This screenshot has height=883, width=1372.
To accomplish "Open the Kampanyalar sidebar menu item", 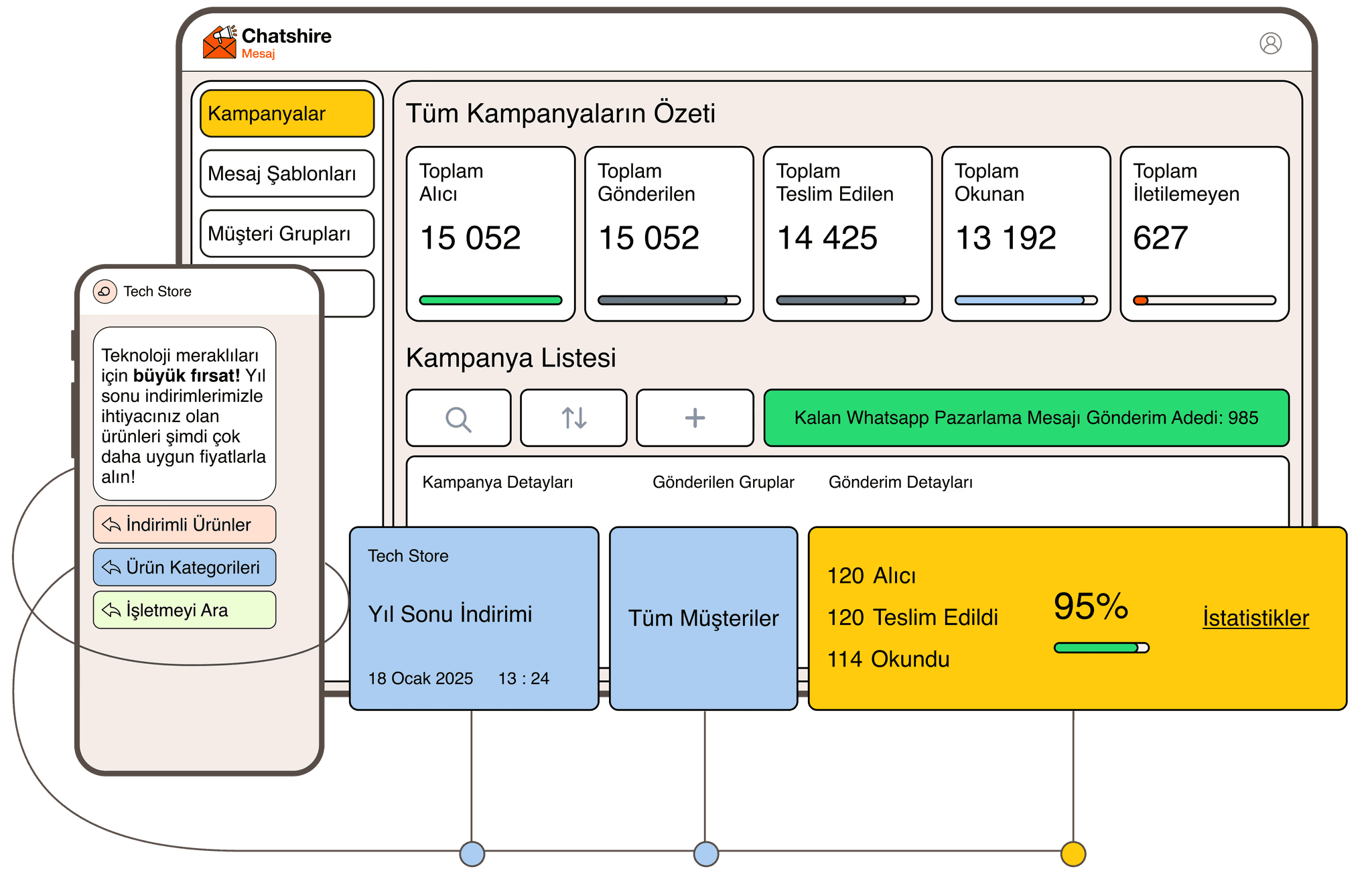I will [287, 114].
